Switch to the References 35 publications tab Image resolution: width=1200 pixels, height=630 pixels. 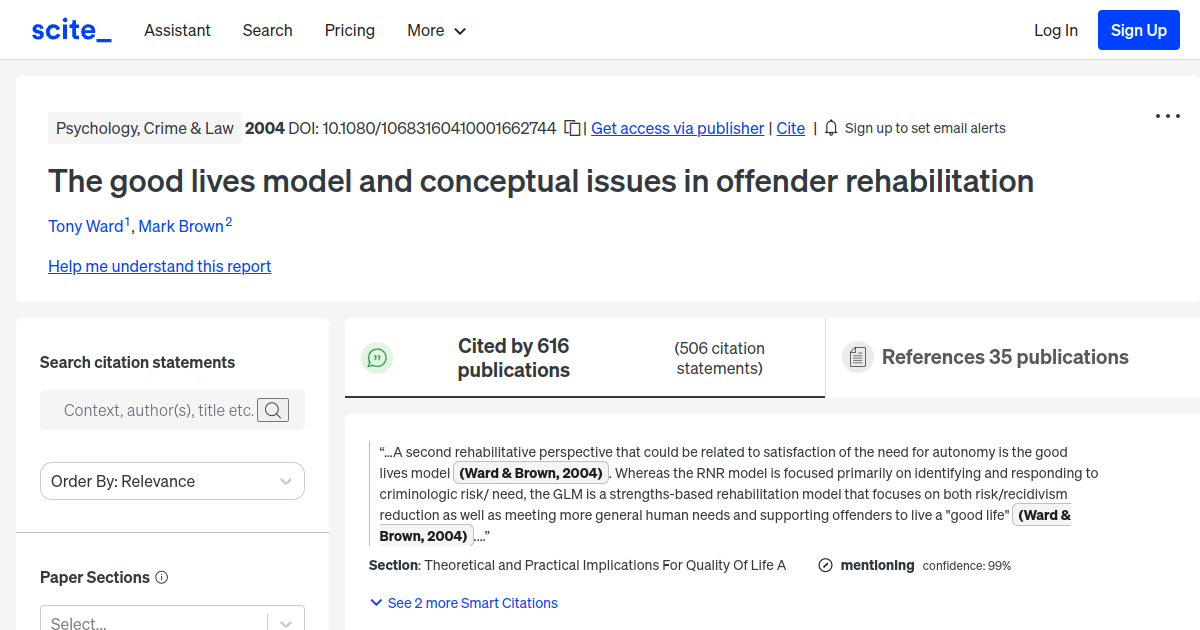point(1004,356)
